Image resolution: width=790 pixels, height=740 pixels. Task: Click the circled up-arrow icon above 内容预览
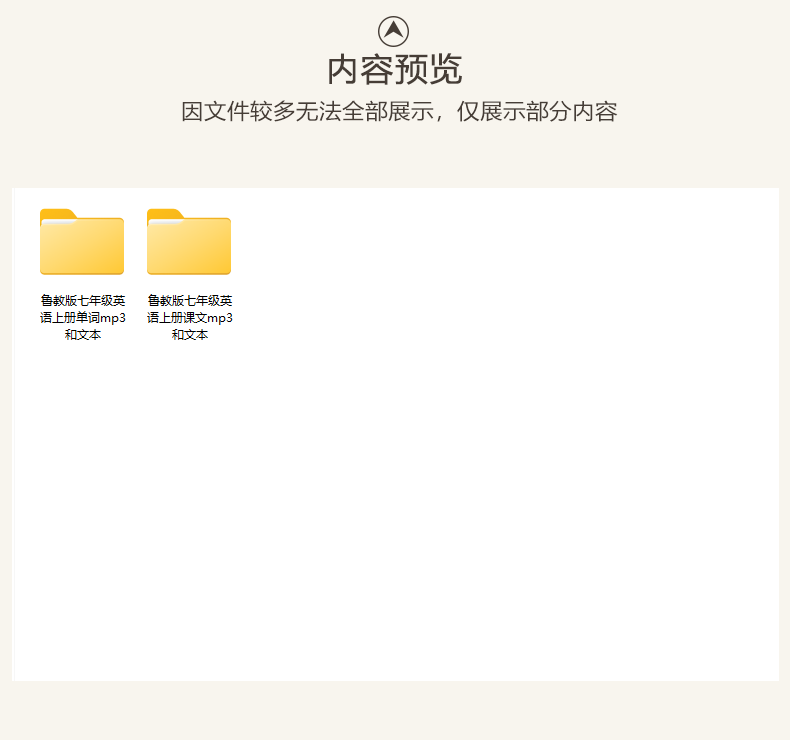393,31
